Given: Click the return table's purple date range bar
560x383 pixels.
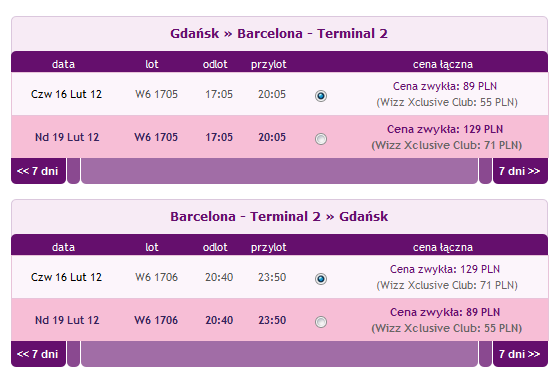Looking at the screenshot, I should tap(279, 354).
